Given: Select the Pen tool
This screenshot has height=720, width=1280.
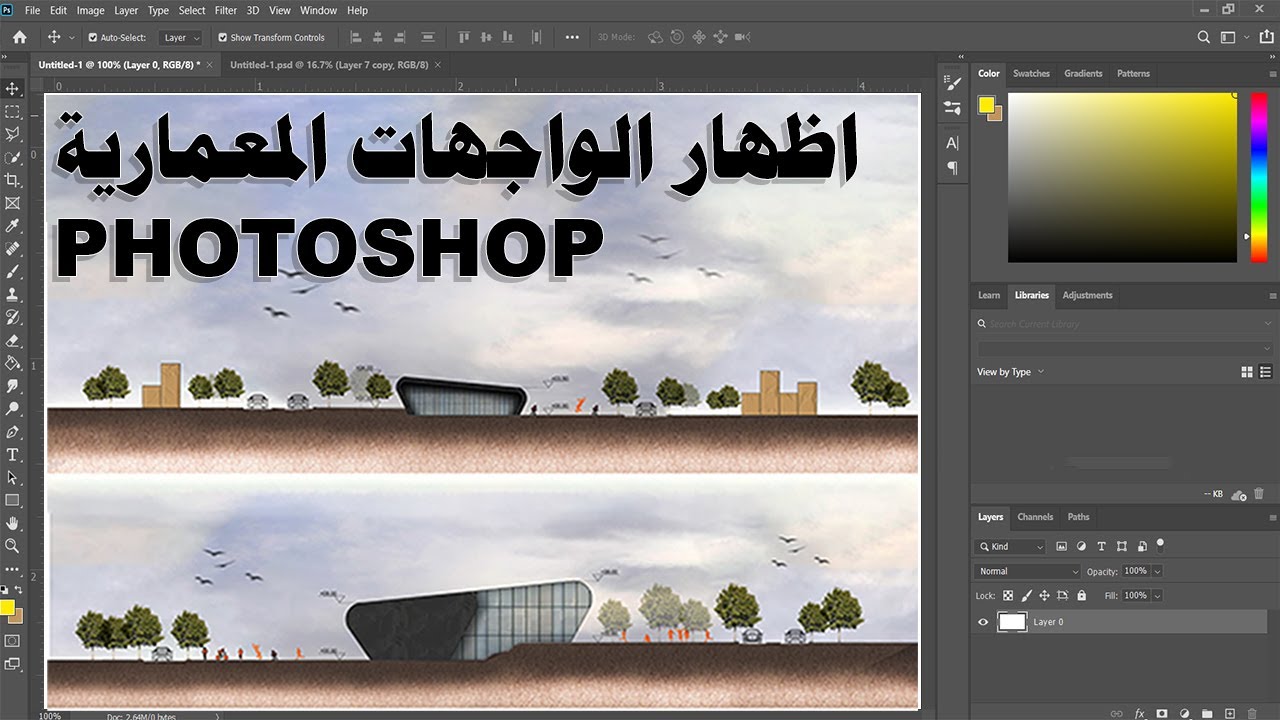Looking at the screenshot, I should pos(13,432).
